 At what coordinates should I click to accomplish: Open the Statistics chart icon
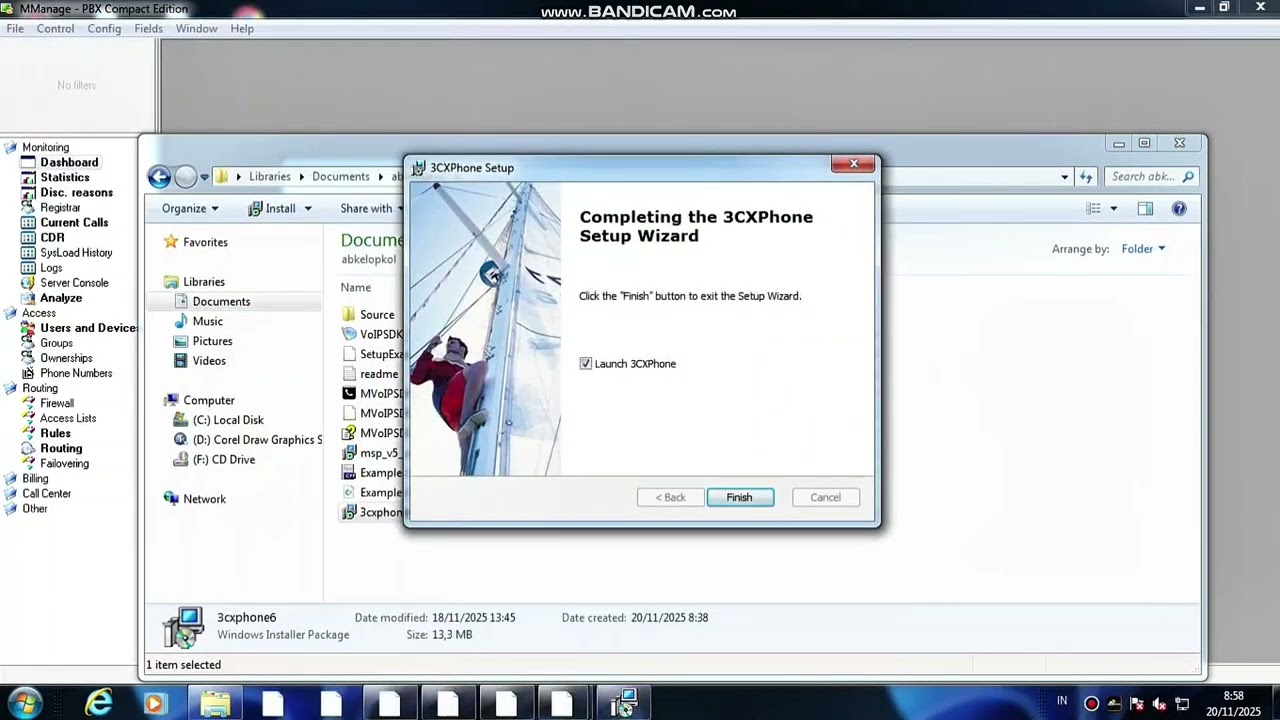tap(28, 177)
